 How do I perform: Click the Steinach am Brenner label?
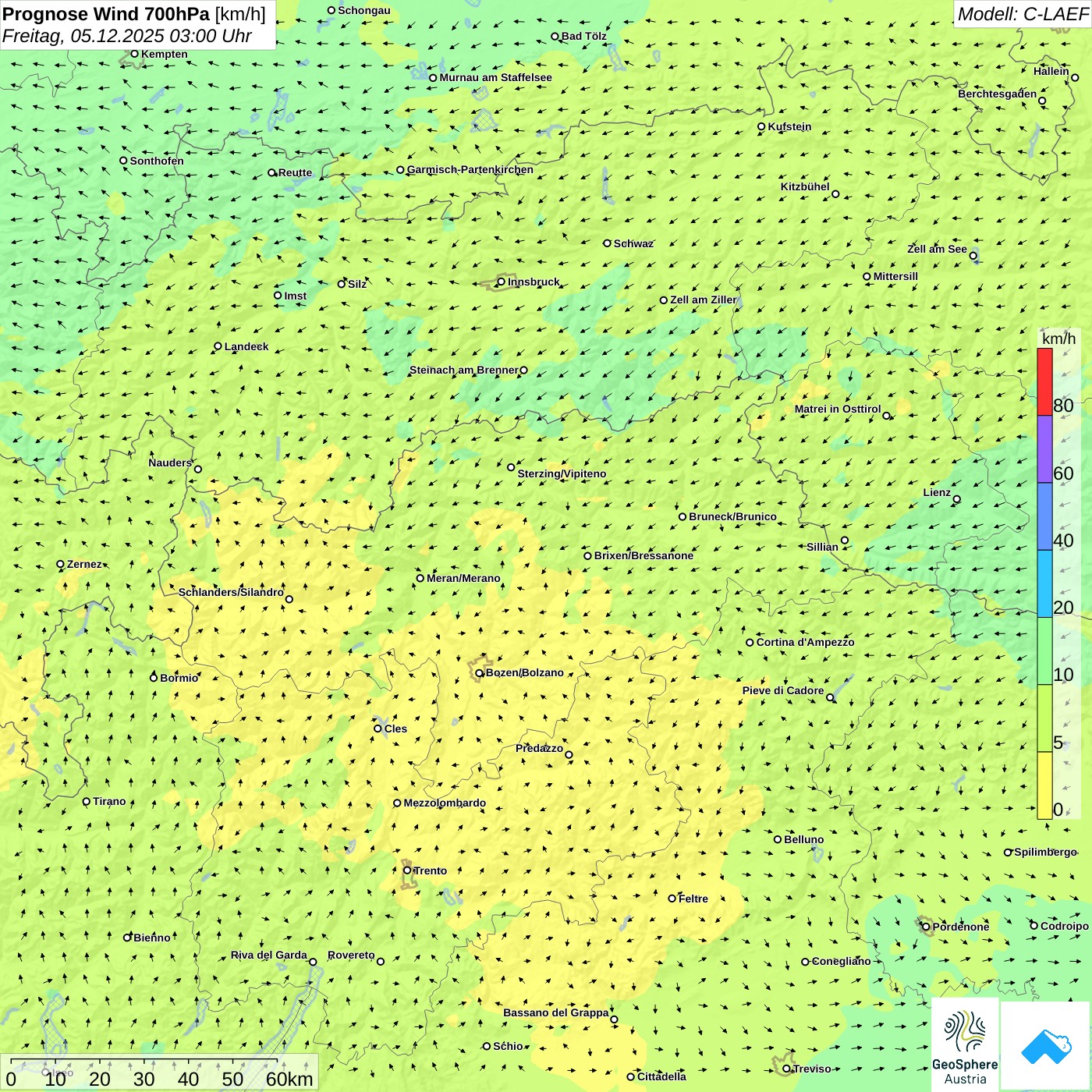click(464, 370)
